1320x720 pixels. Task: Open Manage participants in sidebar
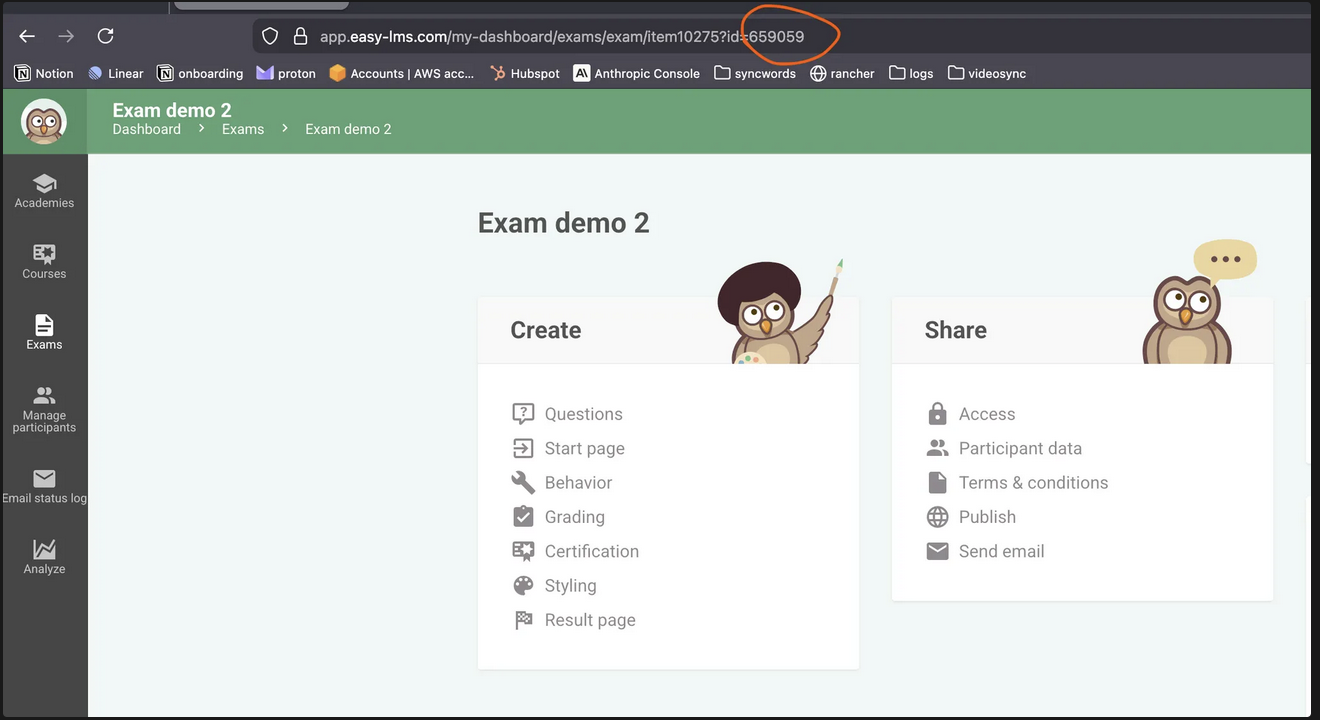click(x=44, y=409)
